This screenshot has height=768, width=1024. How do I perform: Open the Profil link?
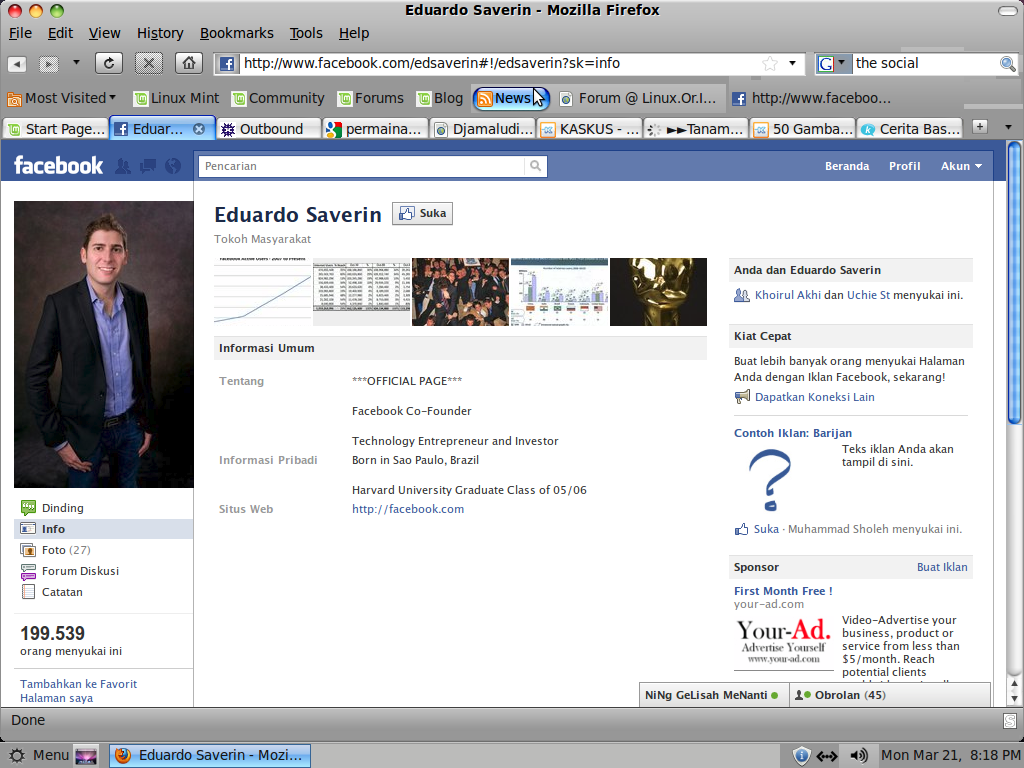point(904,166)
